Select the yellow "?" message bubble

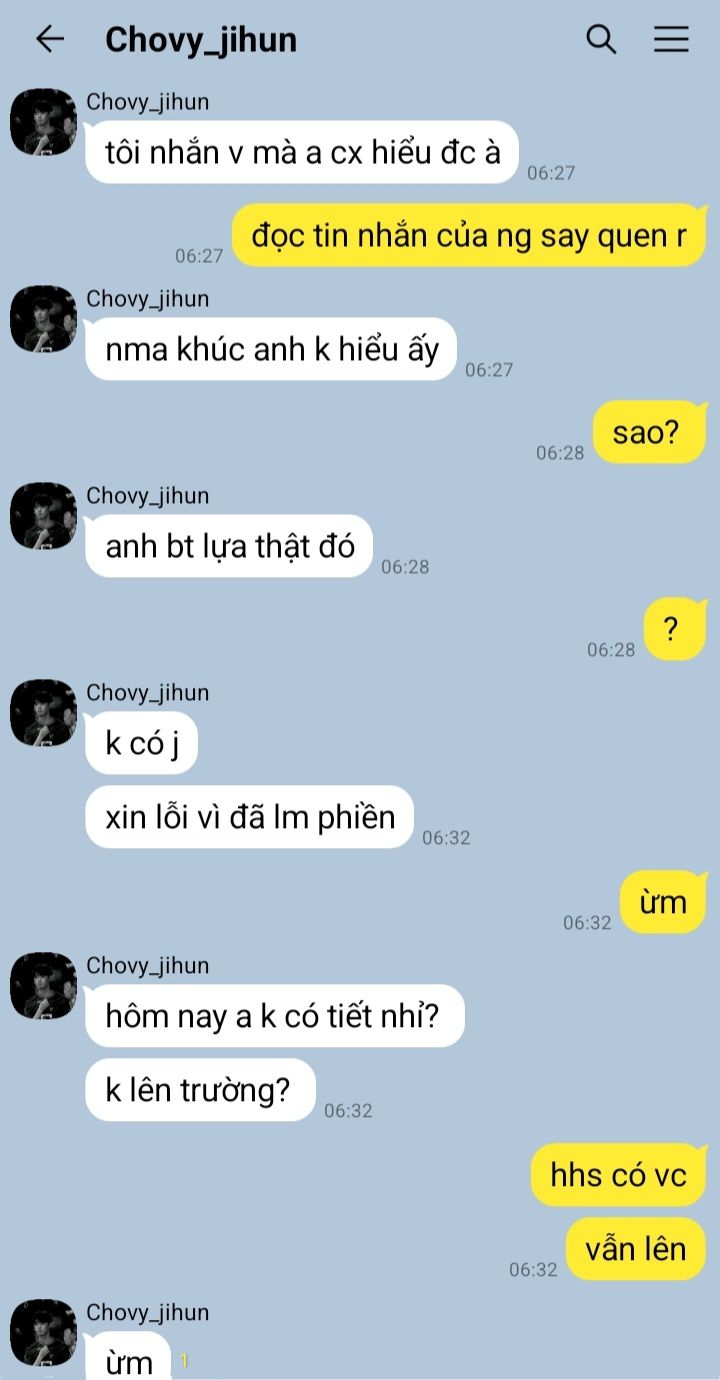coord(675,630)
